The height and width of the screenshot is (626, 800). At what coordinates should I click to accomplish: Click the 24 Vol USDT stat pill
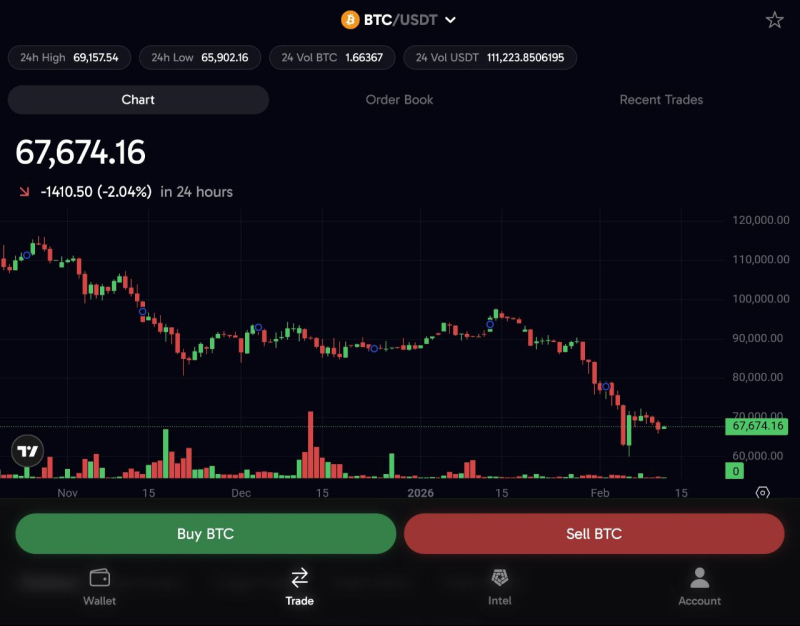tap(489, 58)
